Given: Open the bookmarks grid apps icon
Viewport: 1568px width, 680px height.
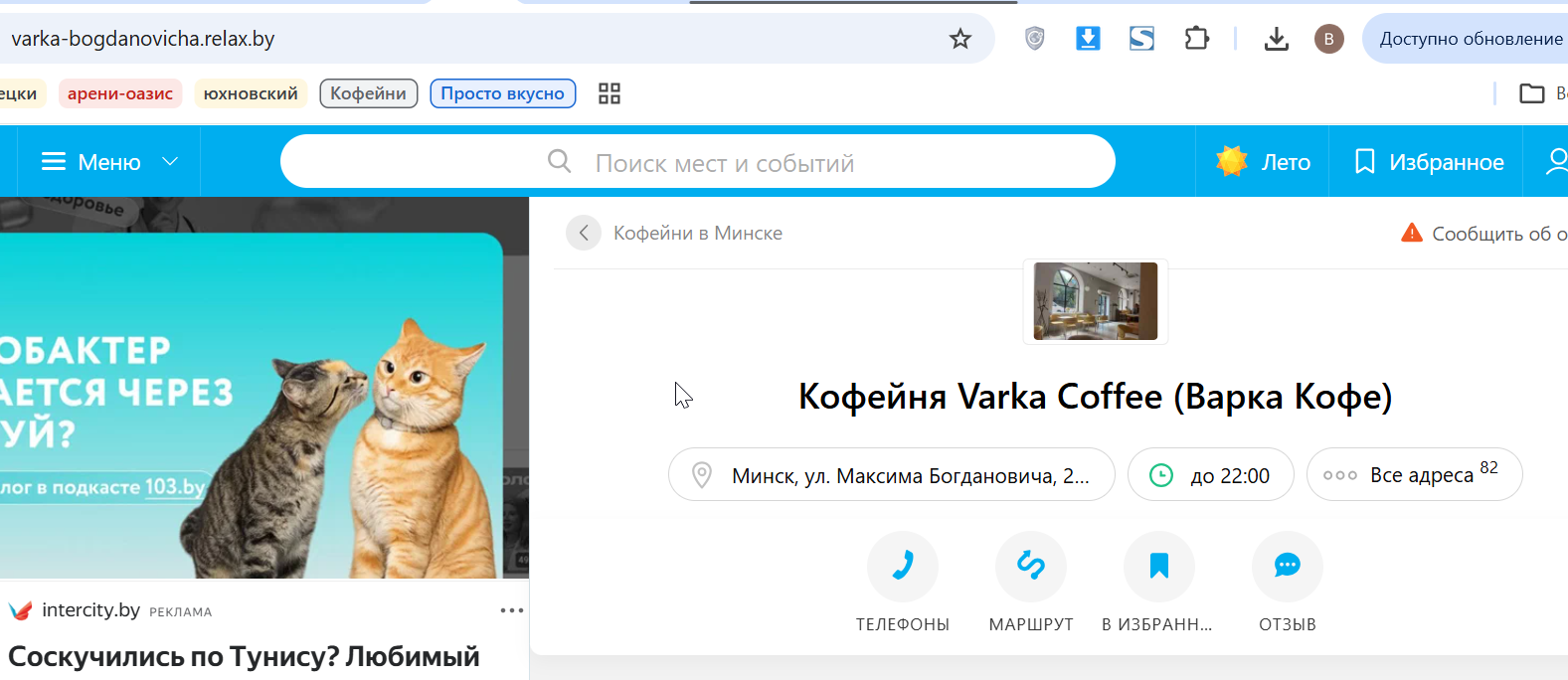Looking at the screenshot, I should (x=610, y=93).
